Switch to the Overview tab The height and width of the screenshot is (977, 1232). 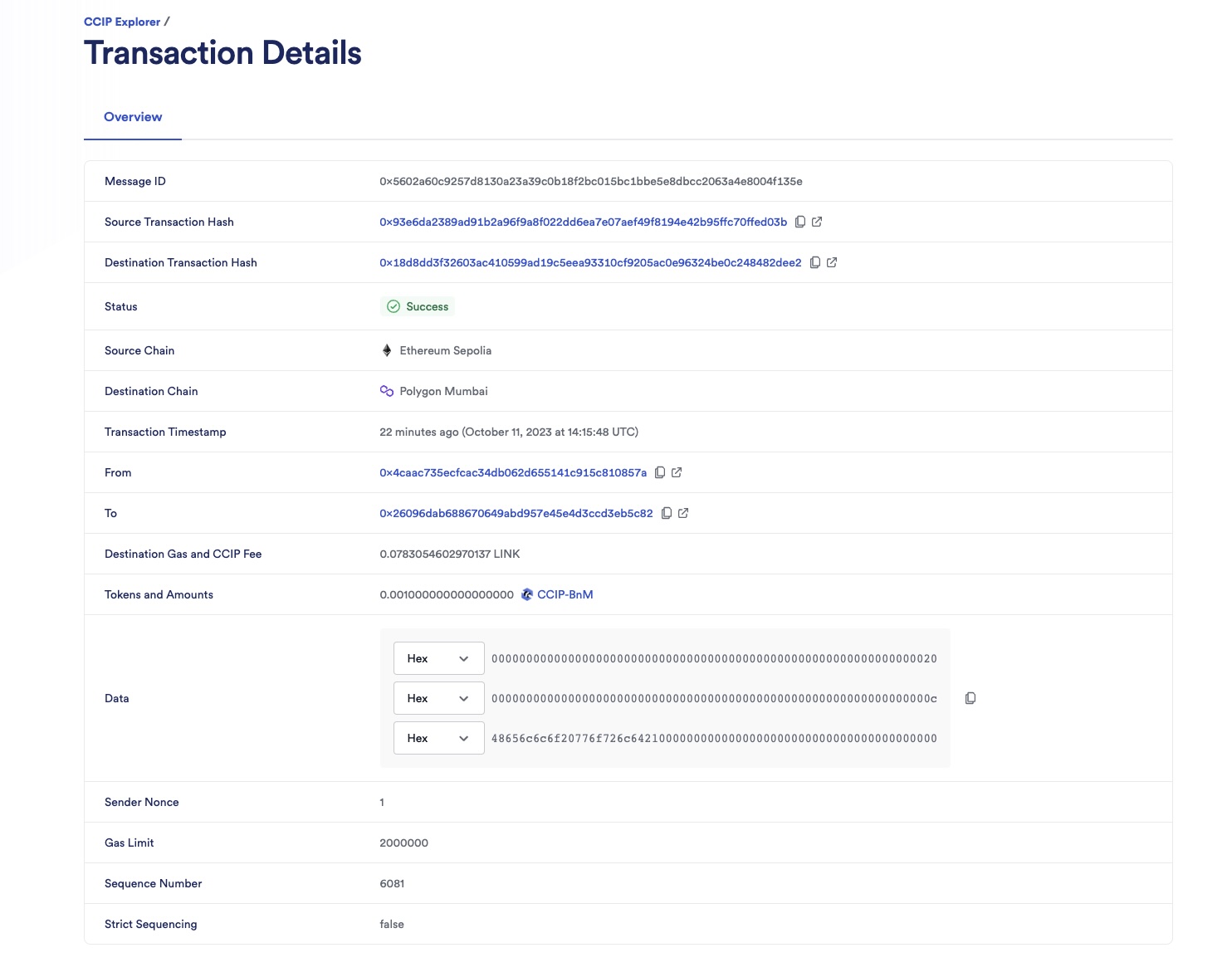(133, 117)
